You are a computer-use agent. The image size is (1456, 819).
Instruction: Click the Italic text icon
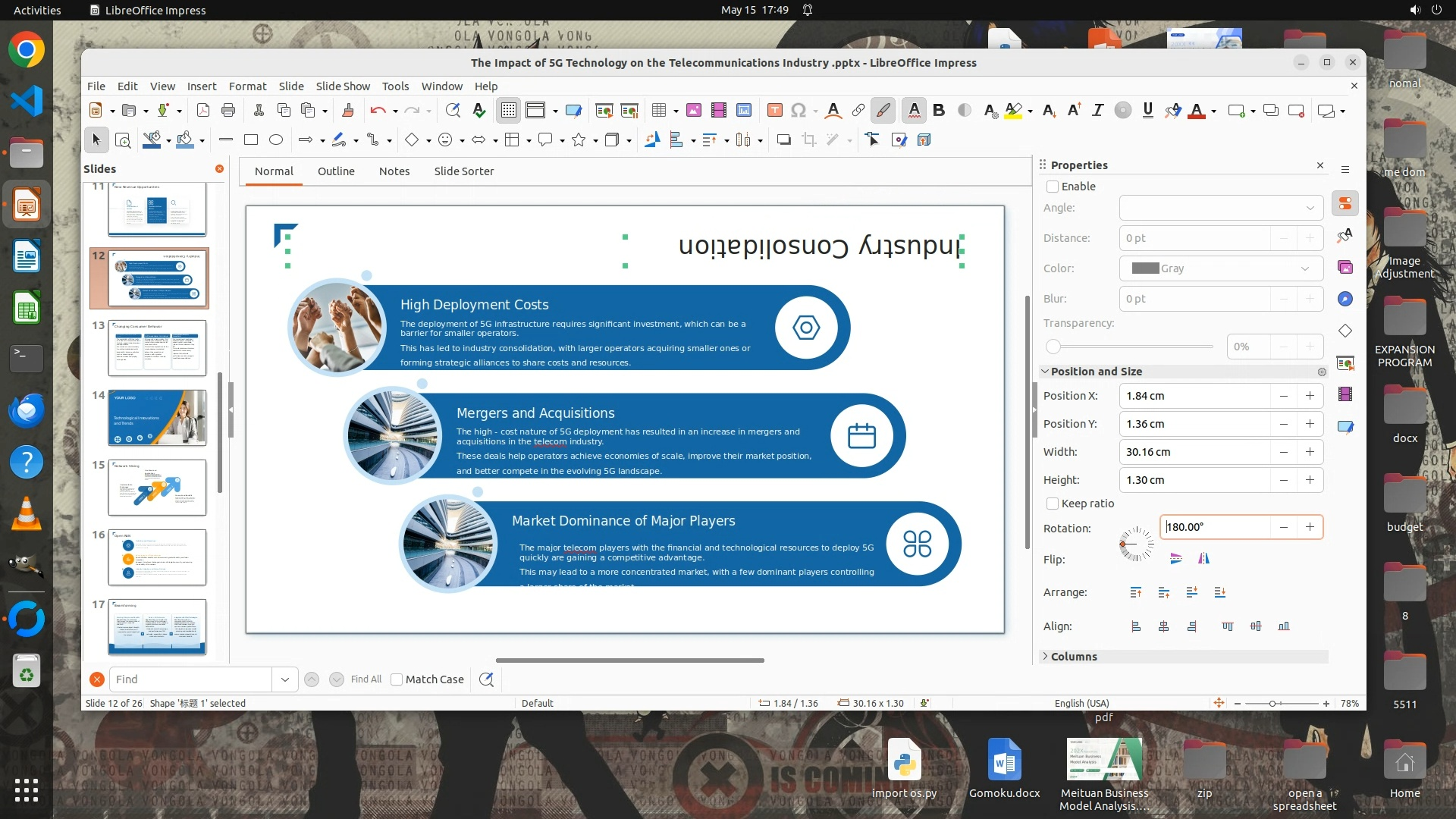click(1097, 111)
